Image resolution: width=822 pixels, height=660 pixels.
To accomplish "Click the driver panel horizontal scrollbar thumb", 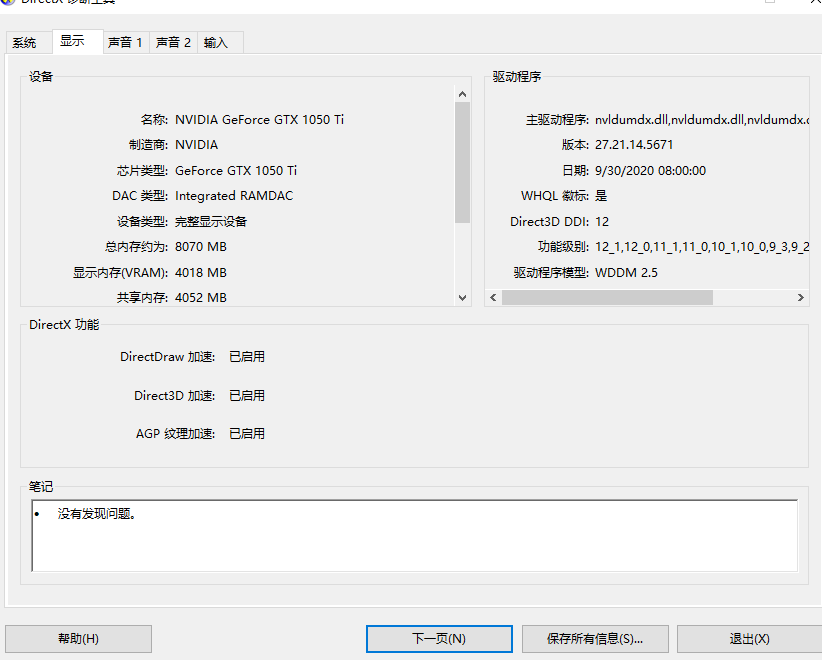I will [x=607, y=297].
